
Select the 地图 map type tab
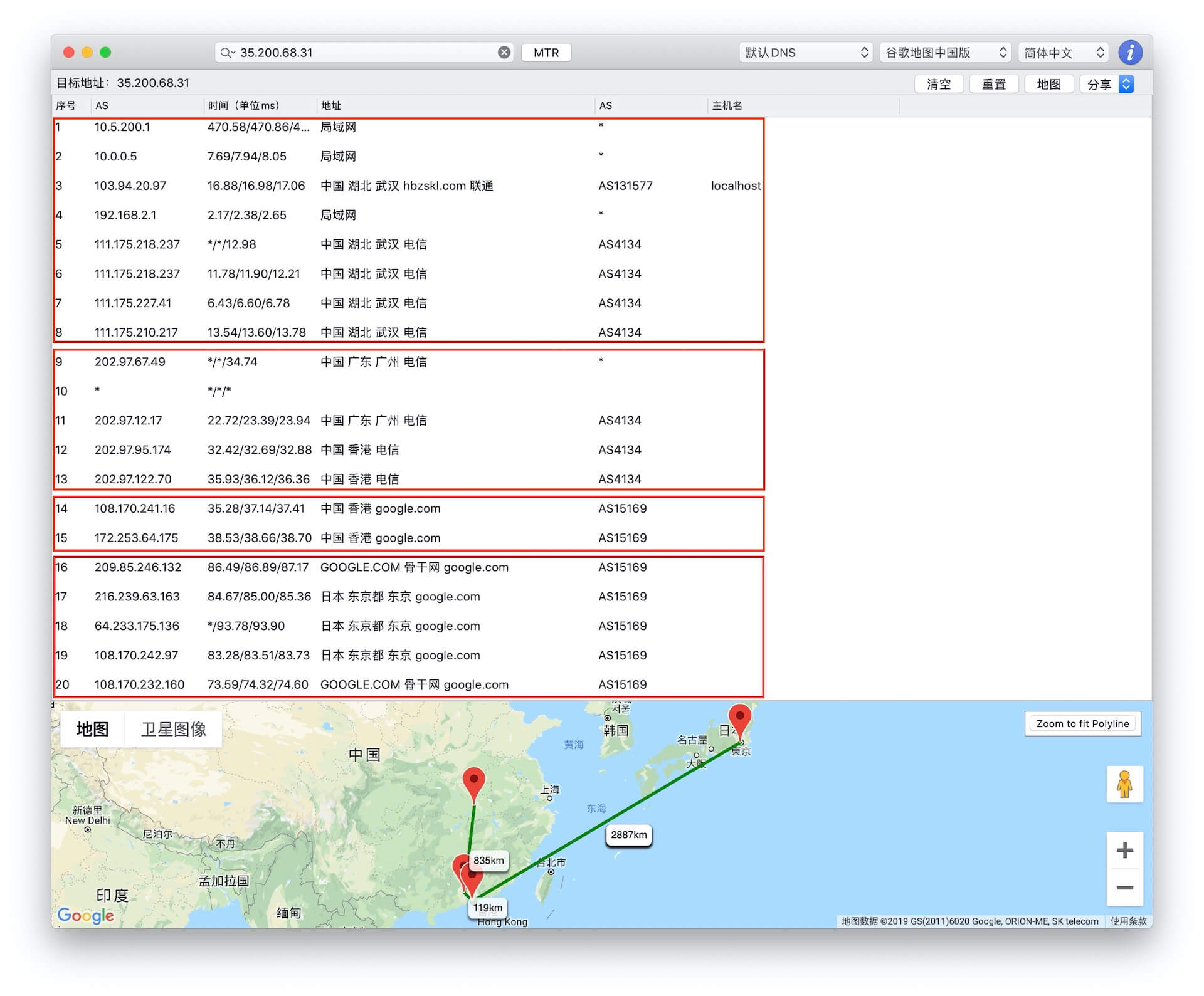[x=93, y=729]
